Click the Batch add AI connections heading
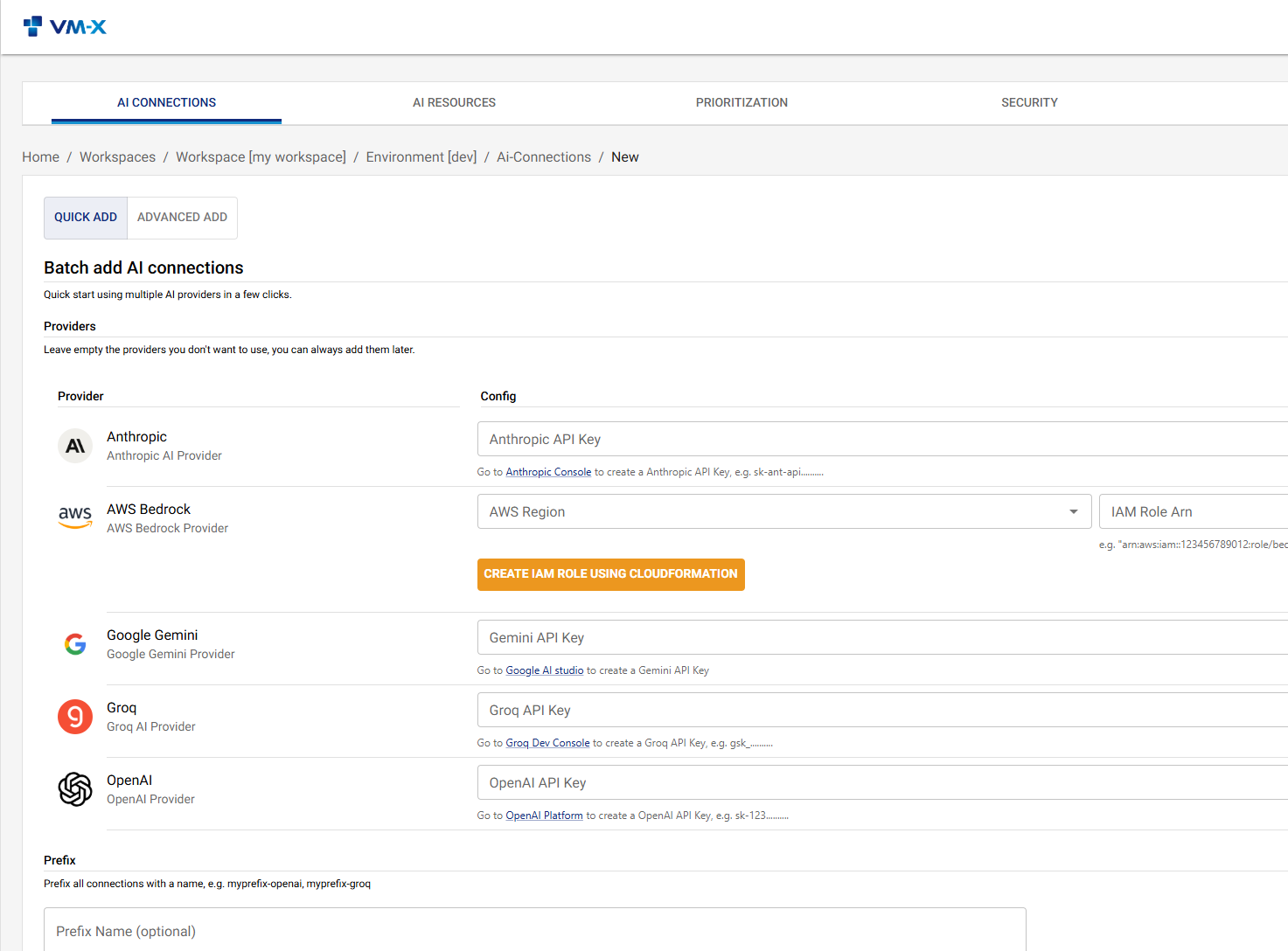This screenshot has height=951, width=1288. (143, 267)
